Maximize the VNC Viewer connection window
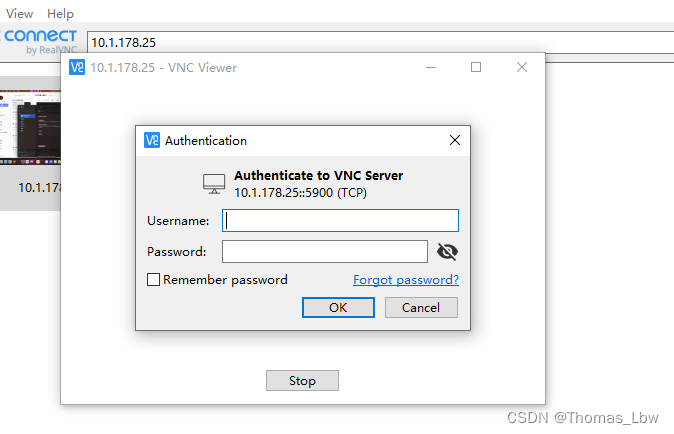Screen dimensions: 674x434 point(476,67)
